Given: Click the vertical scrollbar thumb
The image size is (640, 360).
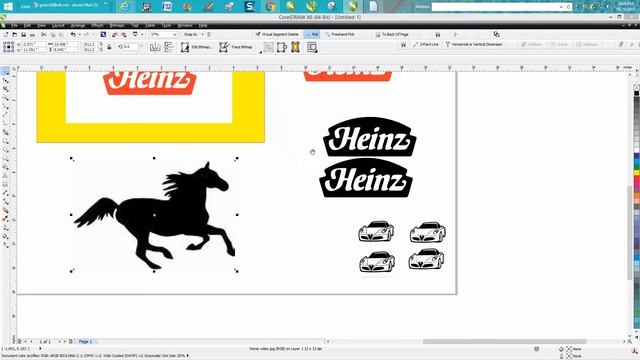Looking at the screenshot, I should pos(630,233).
